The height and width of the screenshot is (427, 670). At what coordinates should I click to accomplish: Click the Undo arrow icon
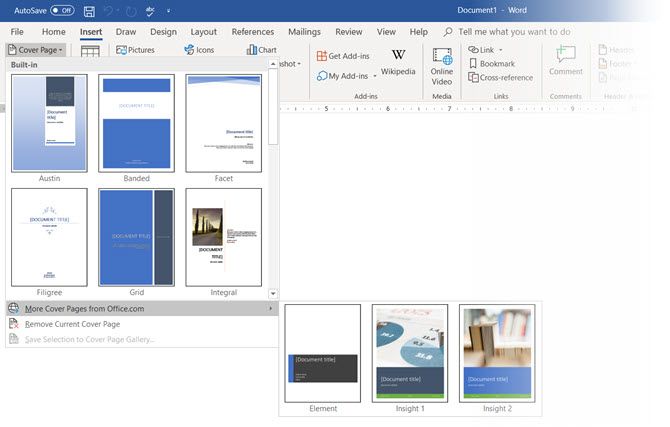click(x=109, y=11)
